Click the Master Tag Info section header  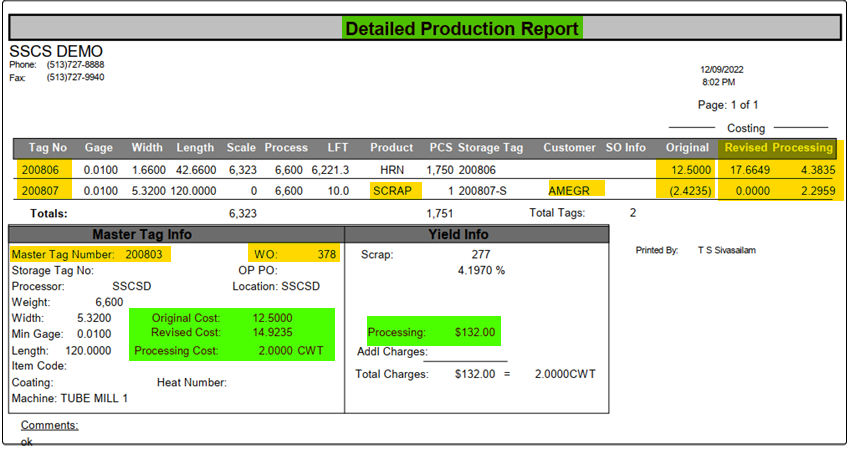click(x=142, y=234)
